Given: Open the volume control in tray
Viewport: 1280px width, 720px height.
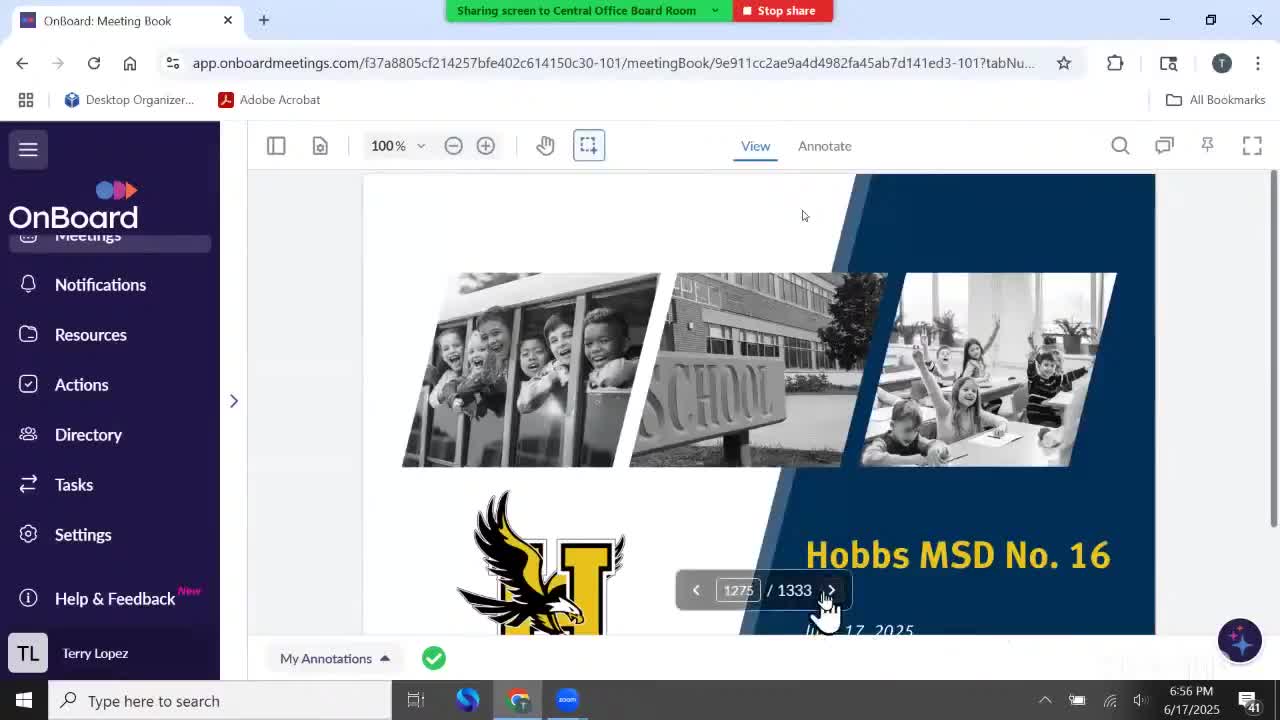Looking at the screenshot, I should click(x=1140, y=700).
